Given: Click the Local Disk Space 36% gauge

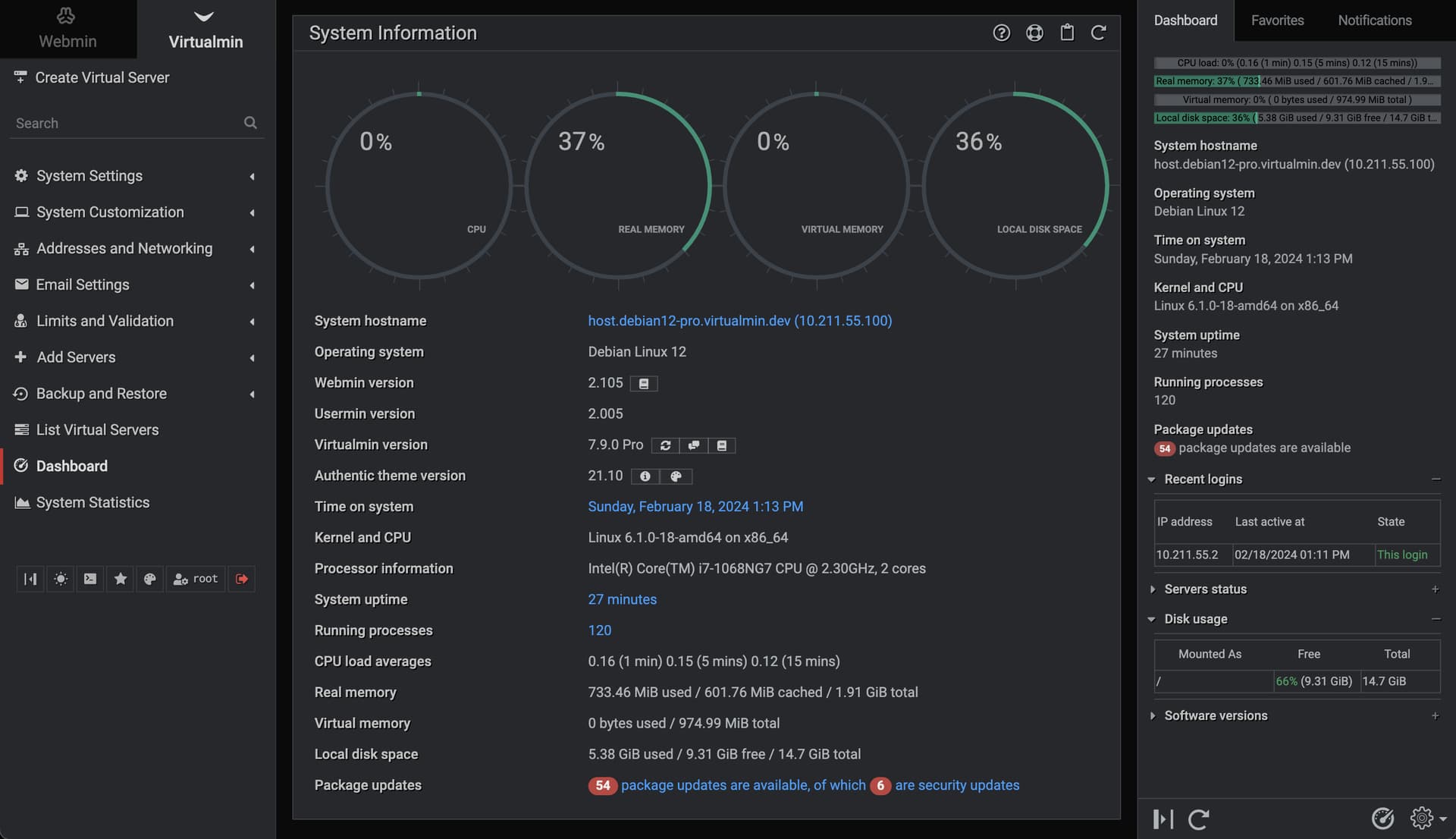Looking at the screenshot, I should (x=1015, y=186).
